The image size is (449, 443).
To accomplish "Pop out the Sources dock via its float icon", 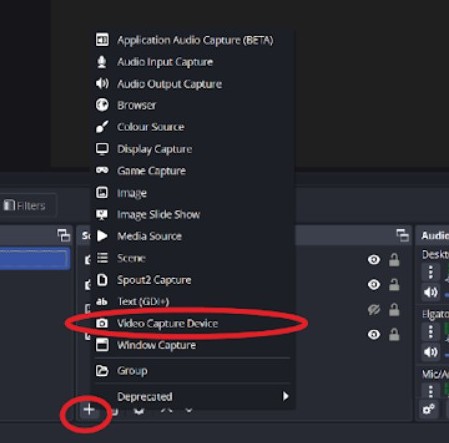I will [x=402, y=235].
